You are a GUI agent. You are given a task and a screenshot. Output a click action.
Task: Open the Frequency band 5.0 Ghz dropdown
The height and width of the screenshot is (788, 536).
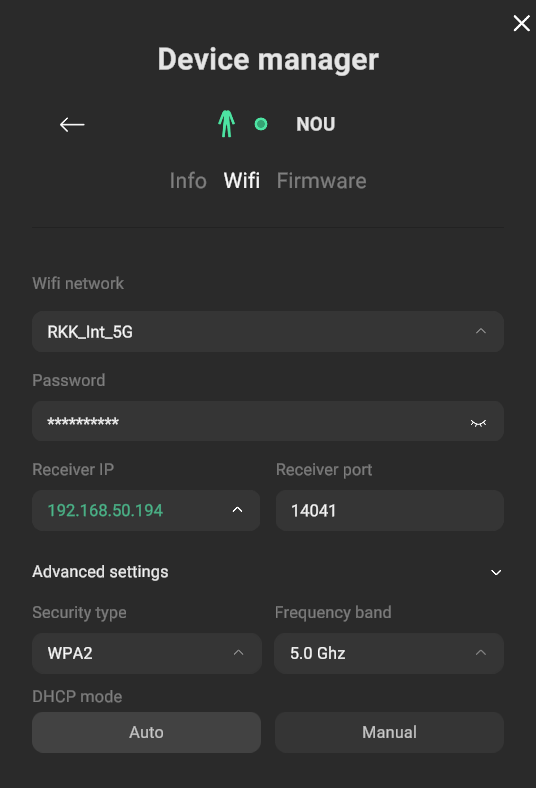(x=389, y=653)
